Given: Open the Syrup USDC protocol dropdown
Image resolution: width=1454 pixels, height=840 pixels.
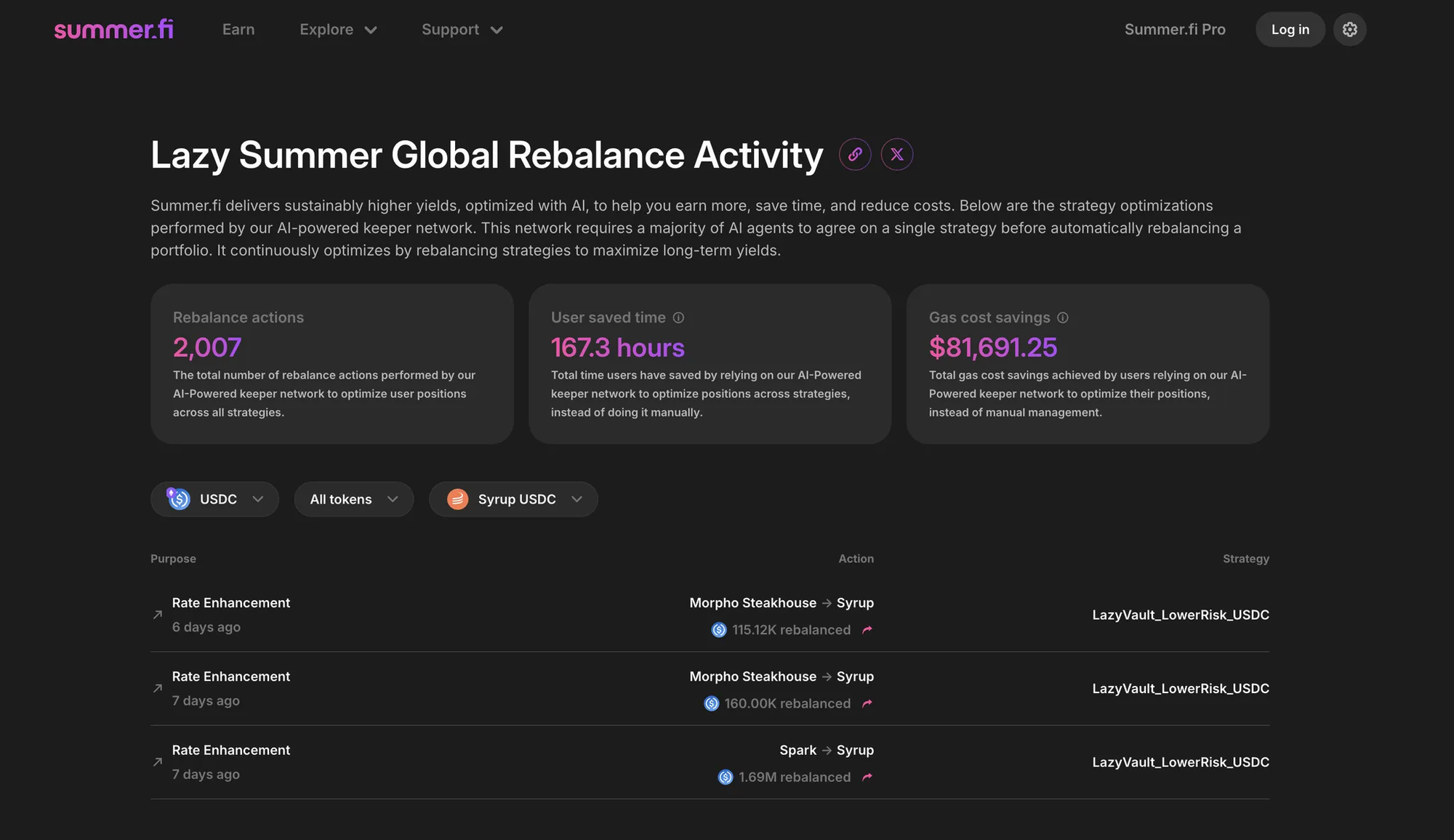Looking at the screenshot, I should point(513,499).
